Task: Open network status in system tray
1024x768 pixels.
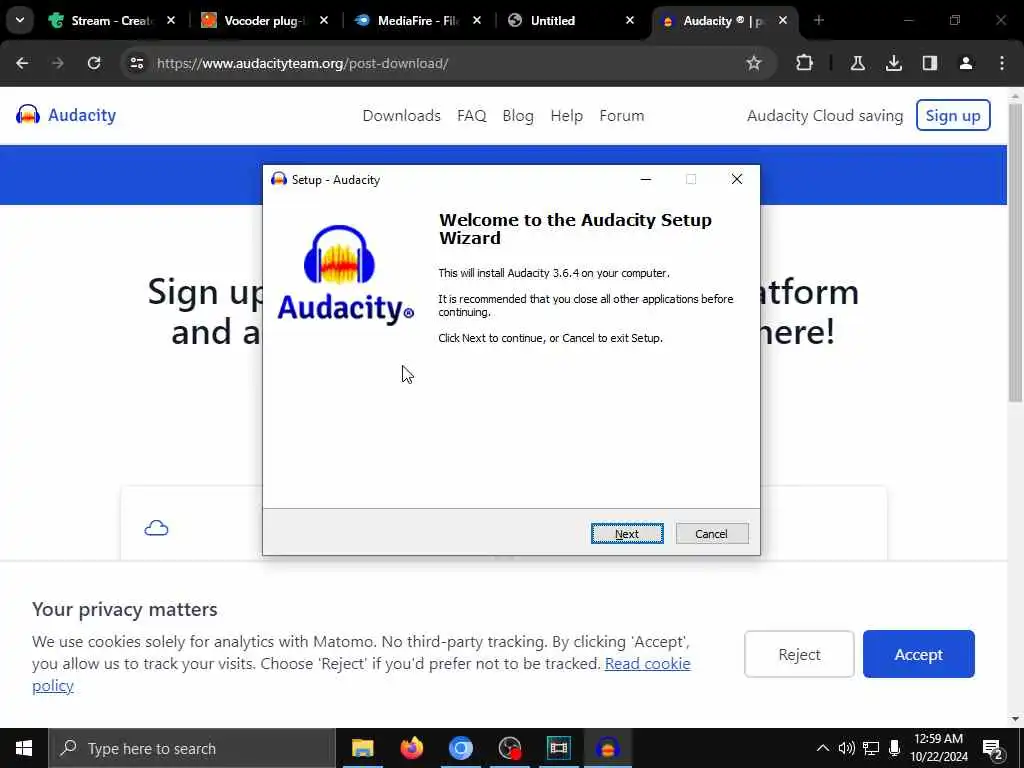Action: click(x=871, y=748)
